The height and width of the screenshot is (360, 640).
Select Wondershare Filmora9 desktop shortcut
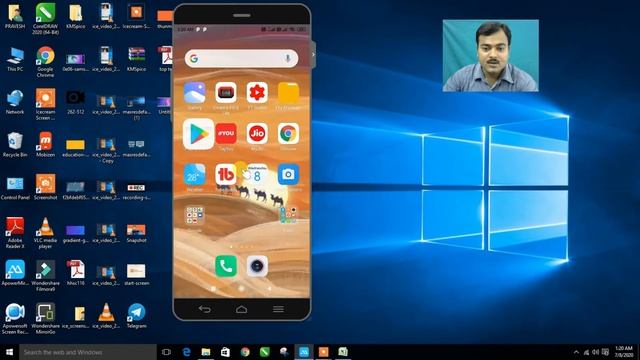[45, 276]
